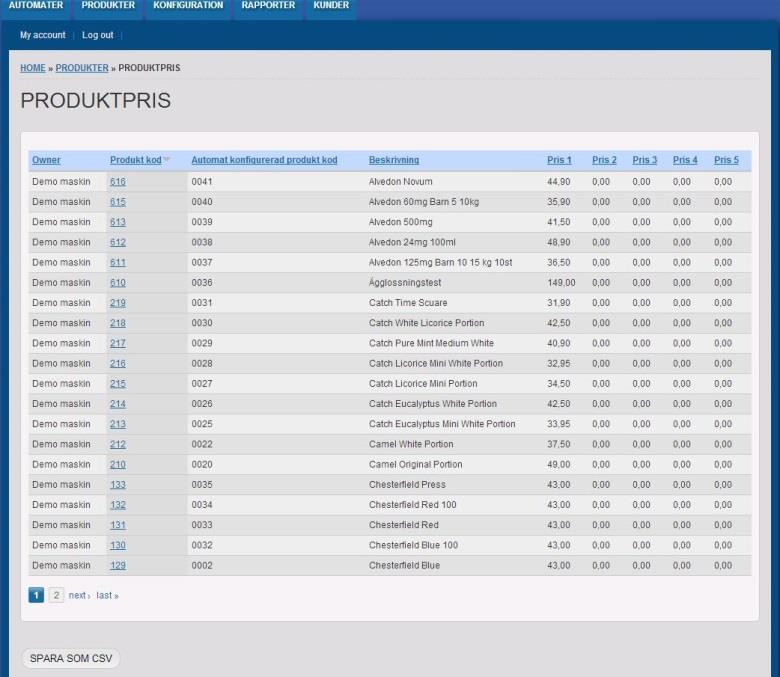Select Chesterfield Press description
Image resolution: width=780 pixels, height=677 pixels.
coord(407,485)
